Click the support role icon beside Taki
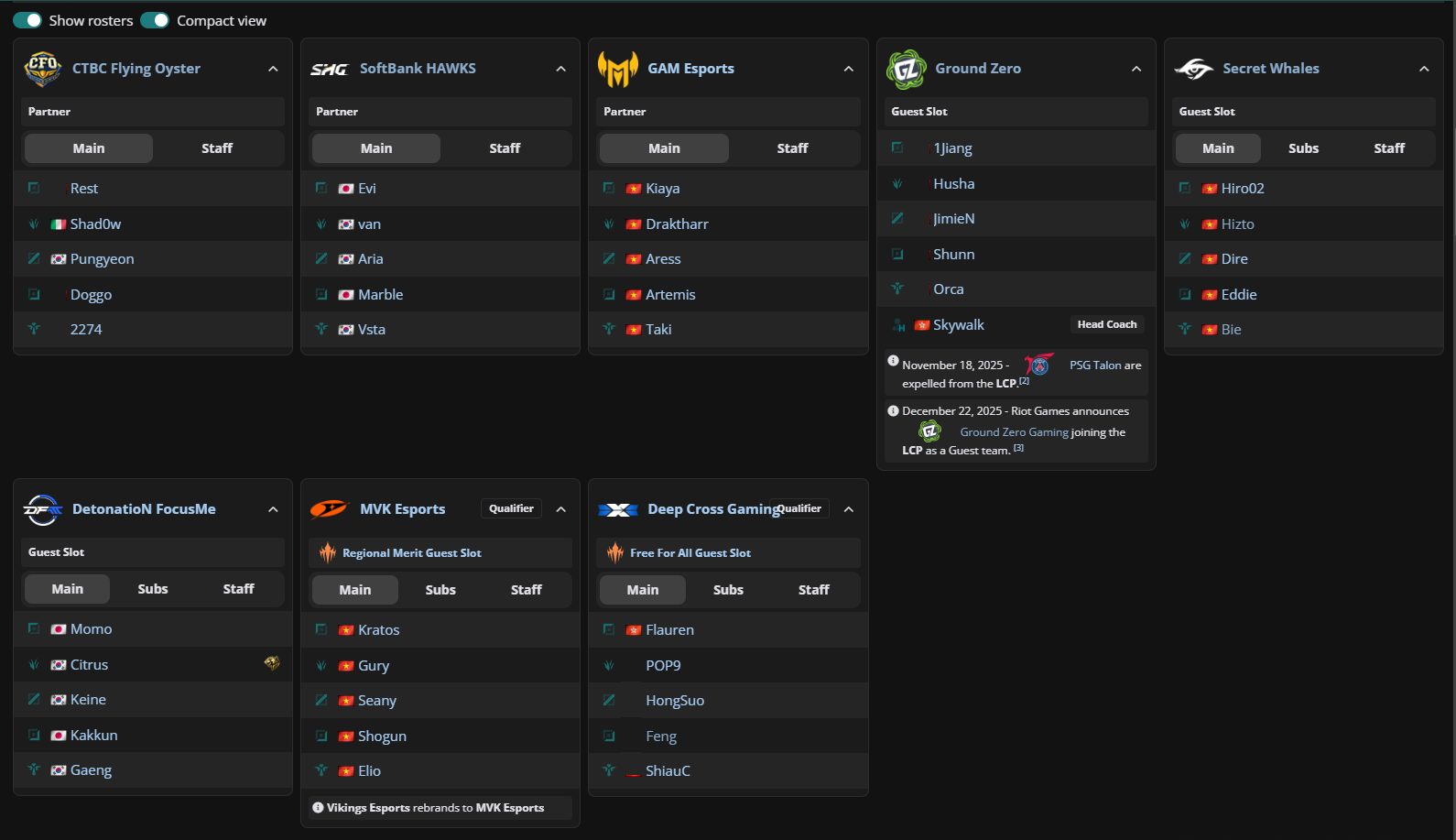The image size is (1456, 840). [609, 329]
